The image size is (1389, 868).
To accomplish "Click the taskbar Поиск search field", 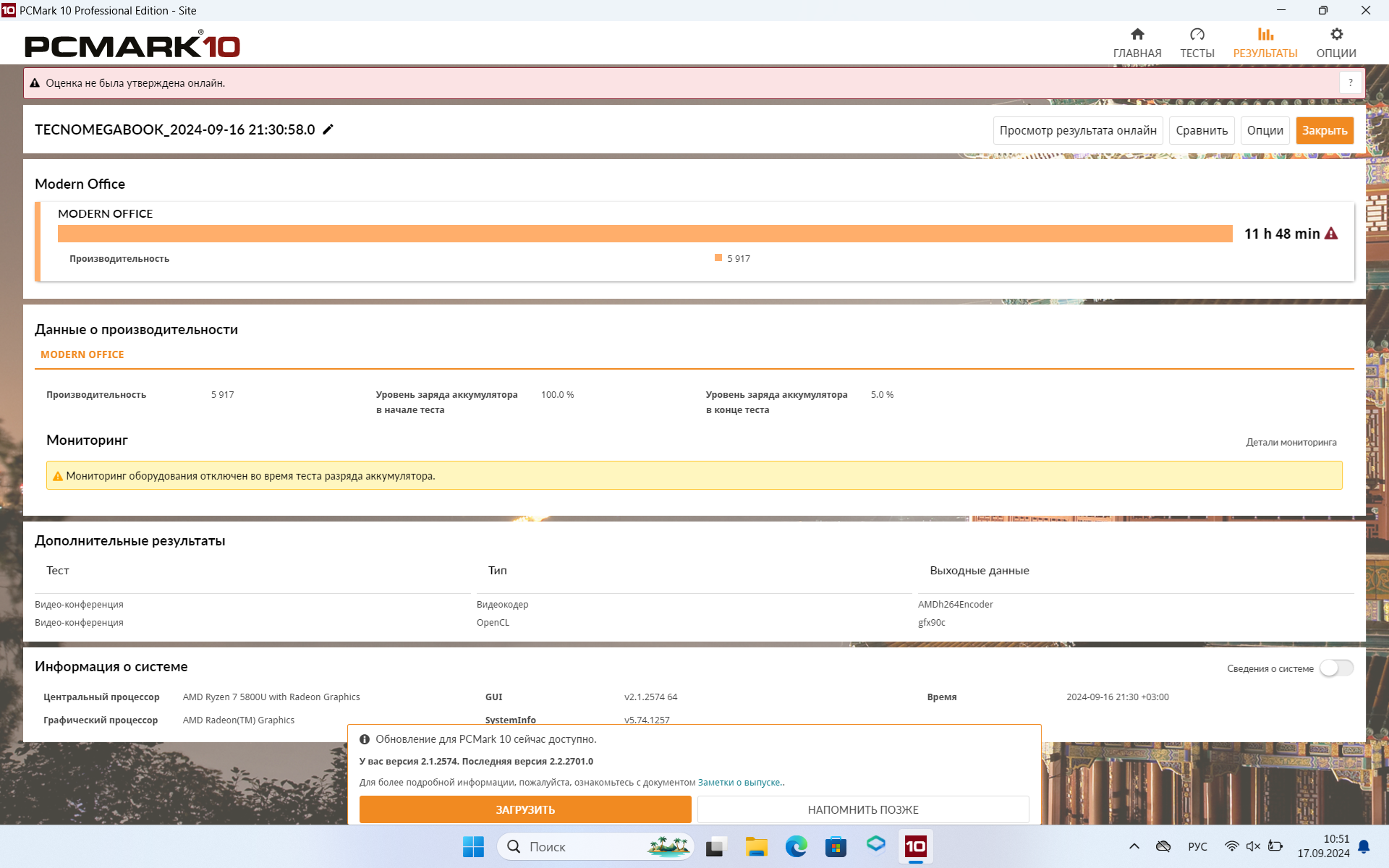I will [x=579, y=846].
